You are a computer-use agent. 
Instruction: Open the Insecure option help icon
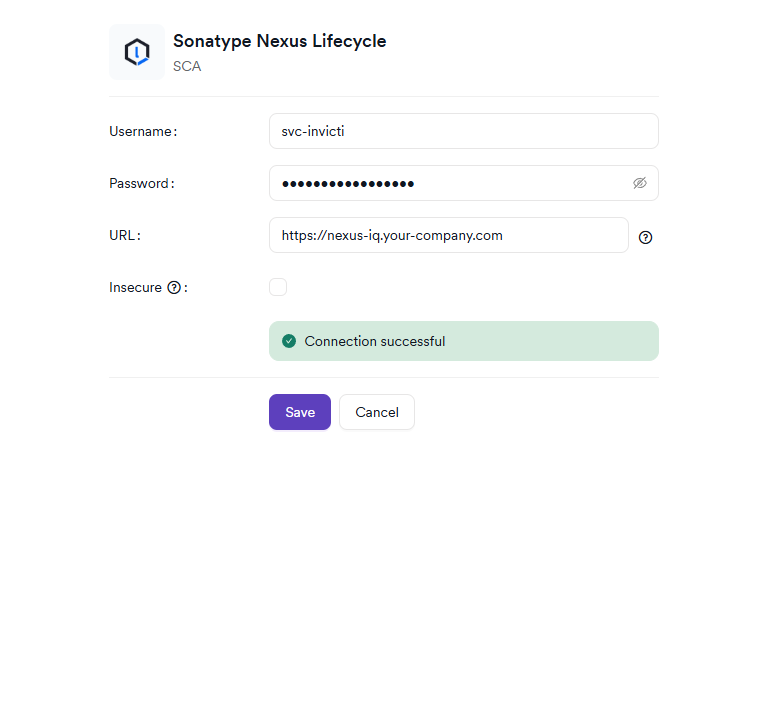[x=174, y=288]
